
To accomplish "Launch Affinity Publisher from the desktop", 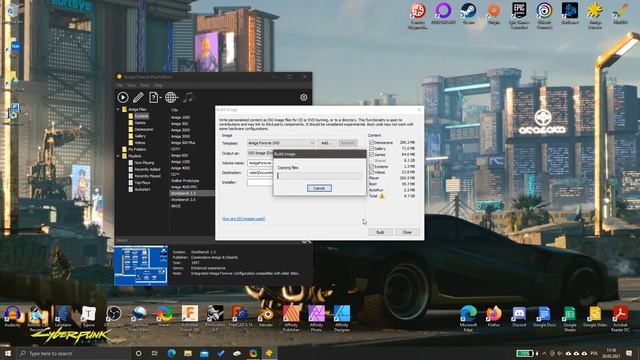I will tap(291, 318).
